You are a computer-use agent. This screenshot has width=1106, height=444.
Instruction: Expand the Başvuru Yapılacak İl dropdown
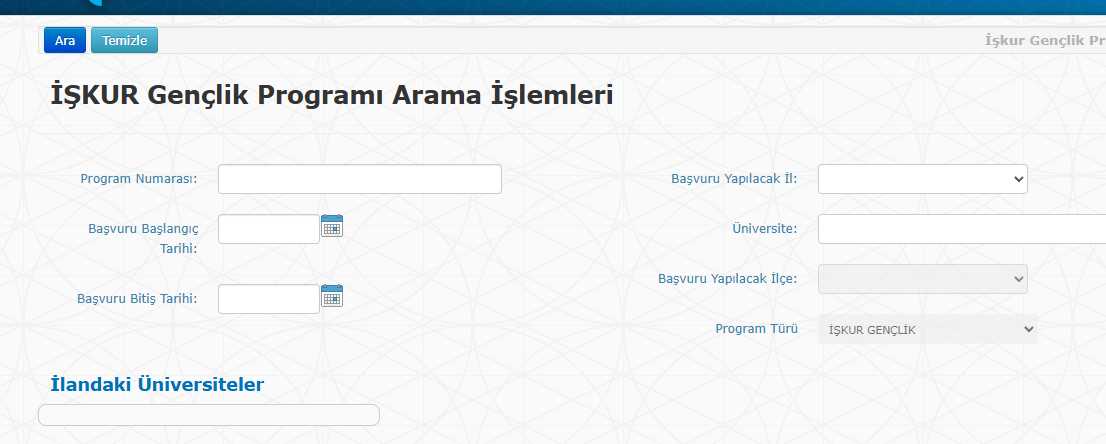(922, 179)
